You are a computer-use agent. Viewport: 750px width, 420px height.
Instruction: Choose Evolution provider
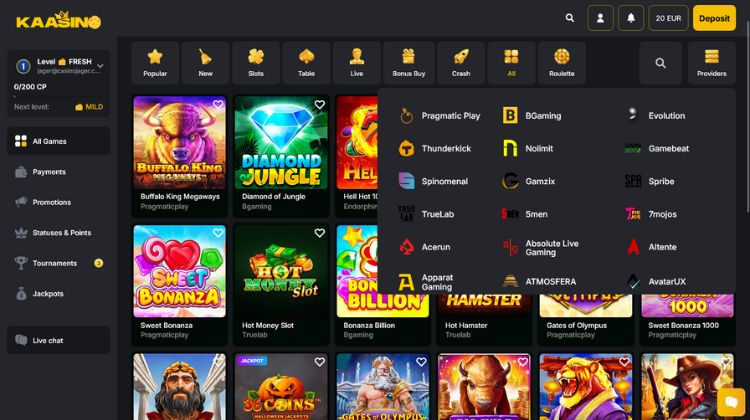(x=655, y=116)
